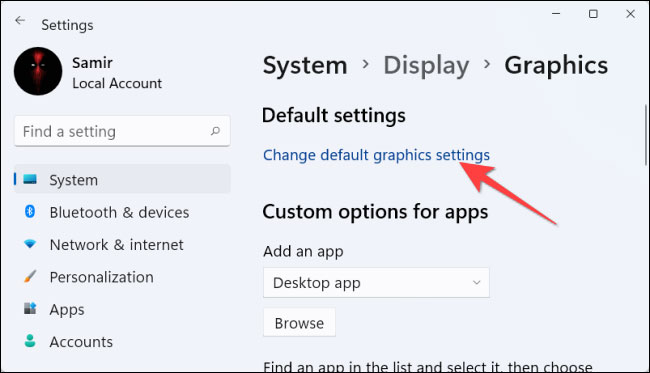The height and width of the screenshot is (373, 650).
Task: Click the System monitor icon in sidebar
Action: pos(30,179)
